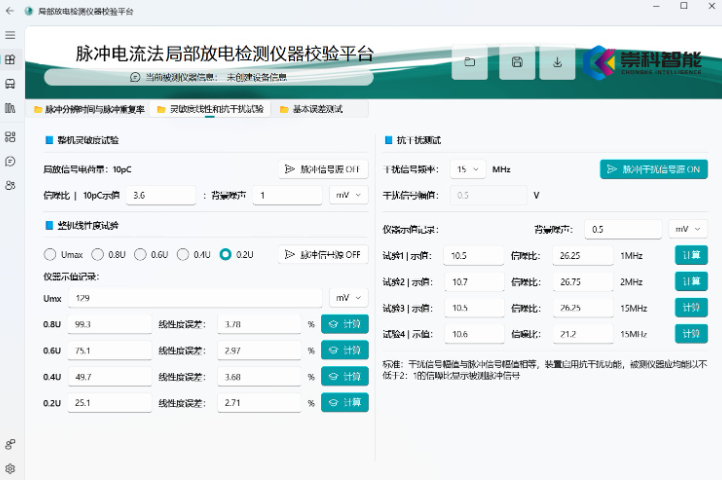Click the connection nodes icon near the sidebar bottom
The width and height of the screenshot is (722, 480).
click(10, 444)
